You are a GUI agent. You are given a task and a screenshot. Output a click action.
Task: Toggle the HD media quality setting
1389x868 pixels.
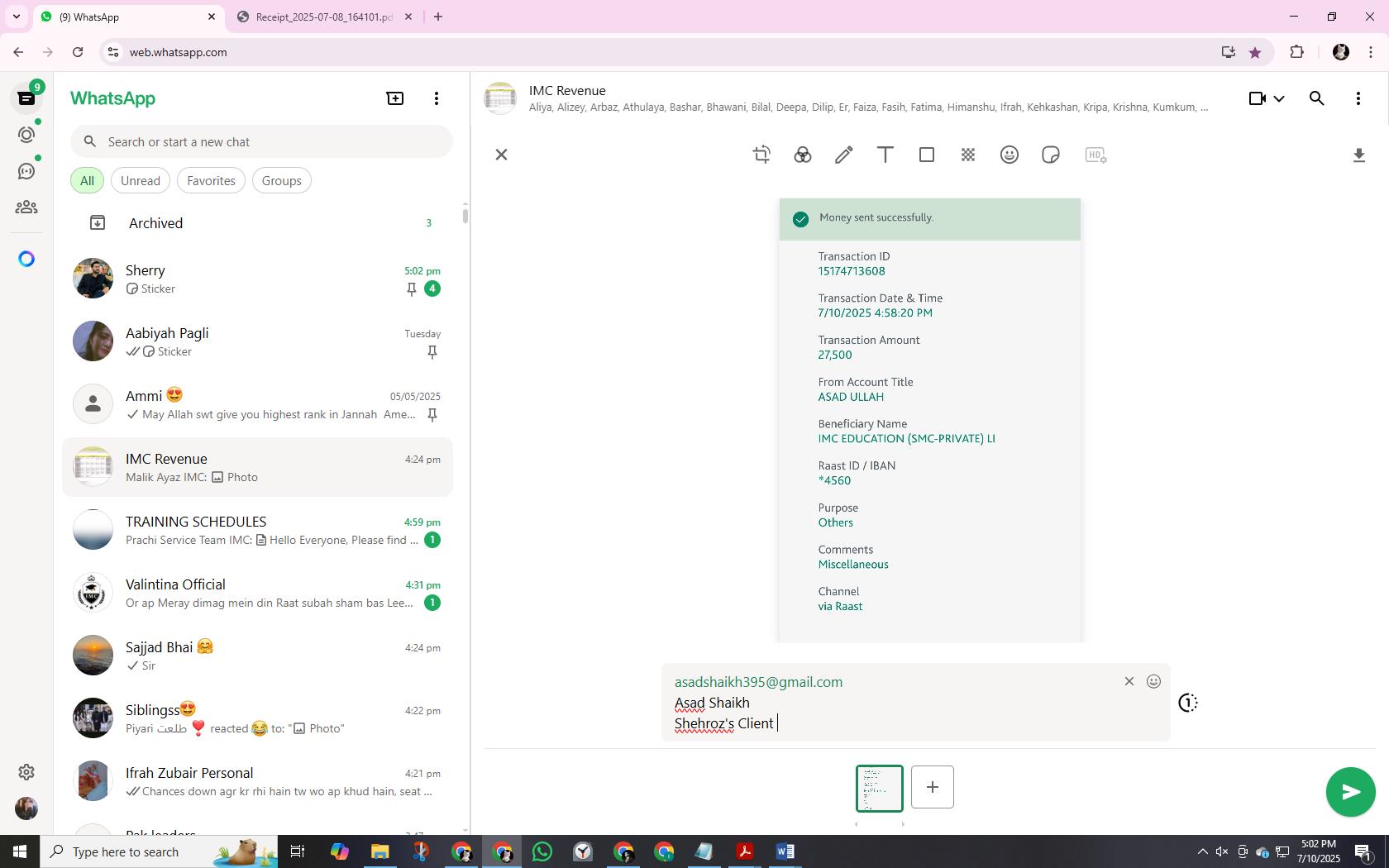1095,155
